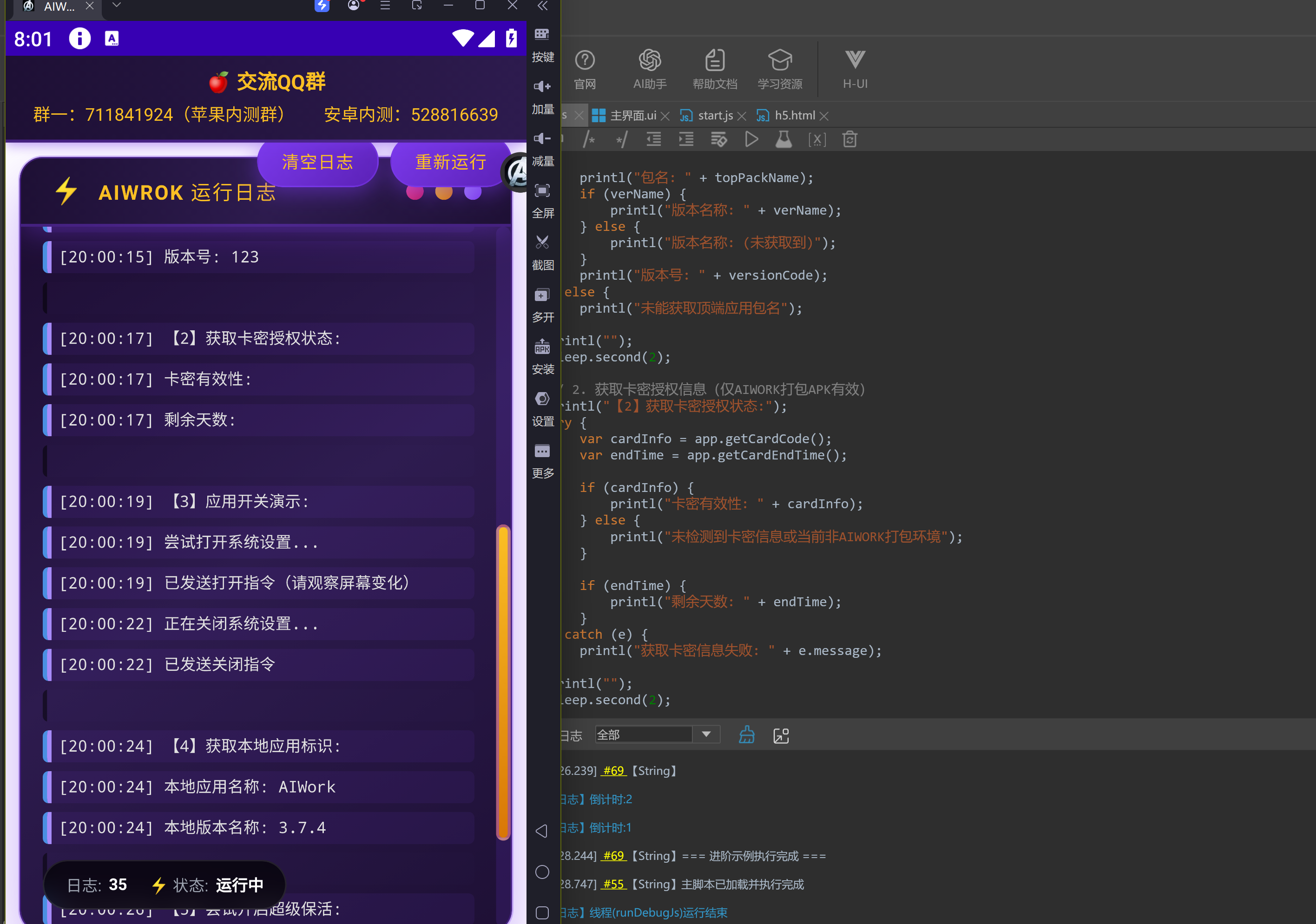Click the 加量 volume up icon
This screenshot has width=1316, height=924.
point(542,86)
